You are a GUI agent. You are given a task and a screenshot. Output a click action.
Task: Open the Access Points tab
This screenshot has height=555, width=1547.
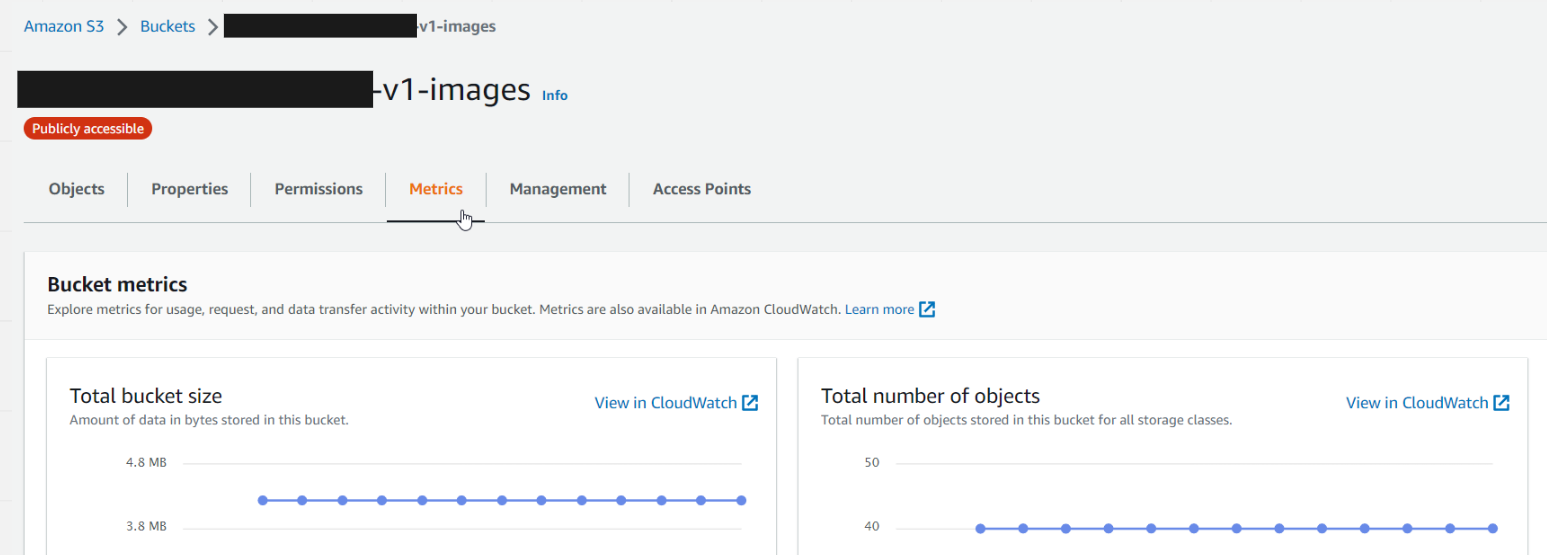point(702,189)
